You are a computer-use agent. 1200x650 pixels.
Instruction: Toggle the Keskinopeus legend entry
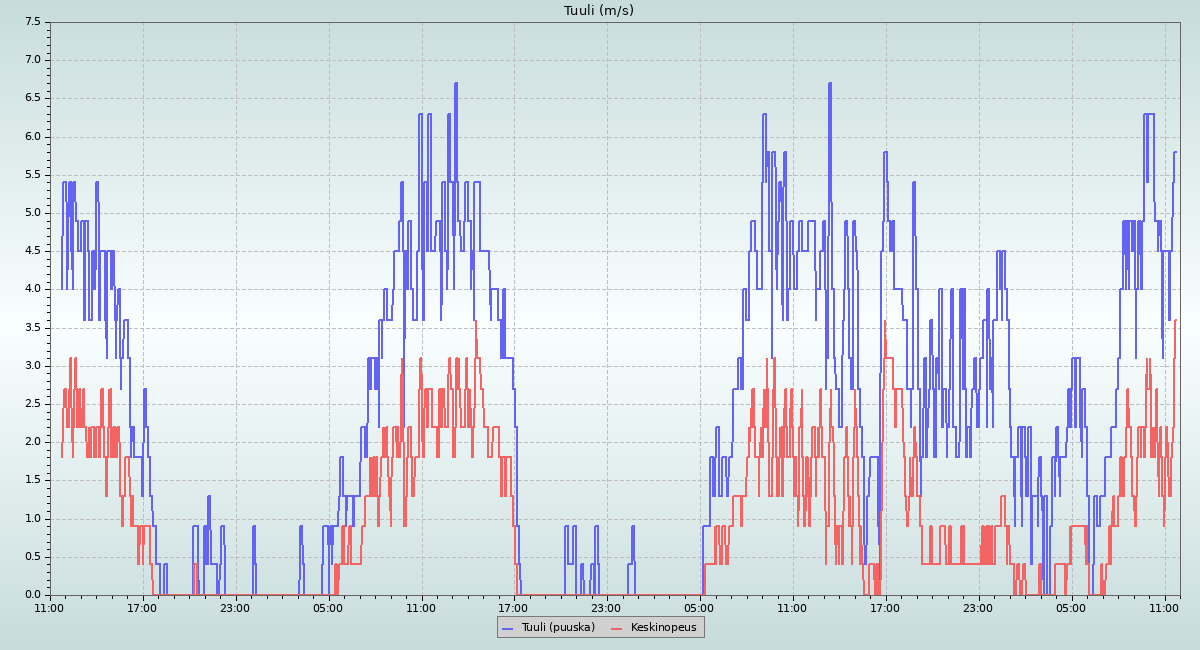[x=663, y=627]
